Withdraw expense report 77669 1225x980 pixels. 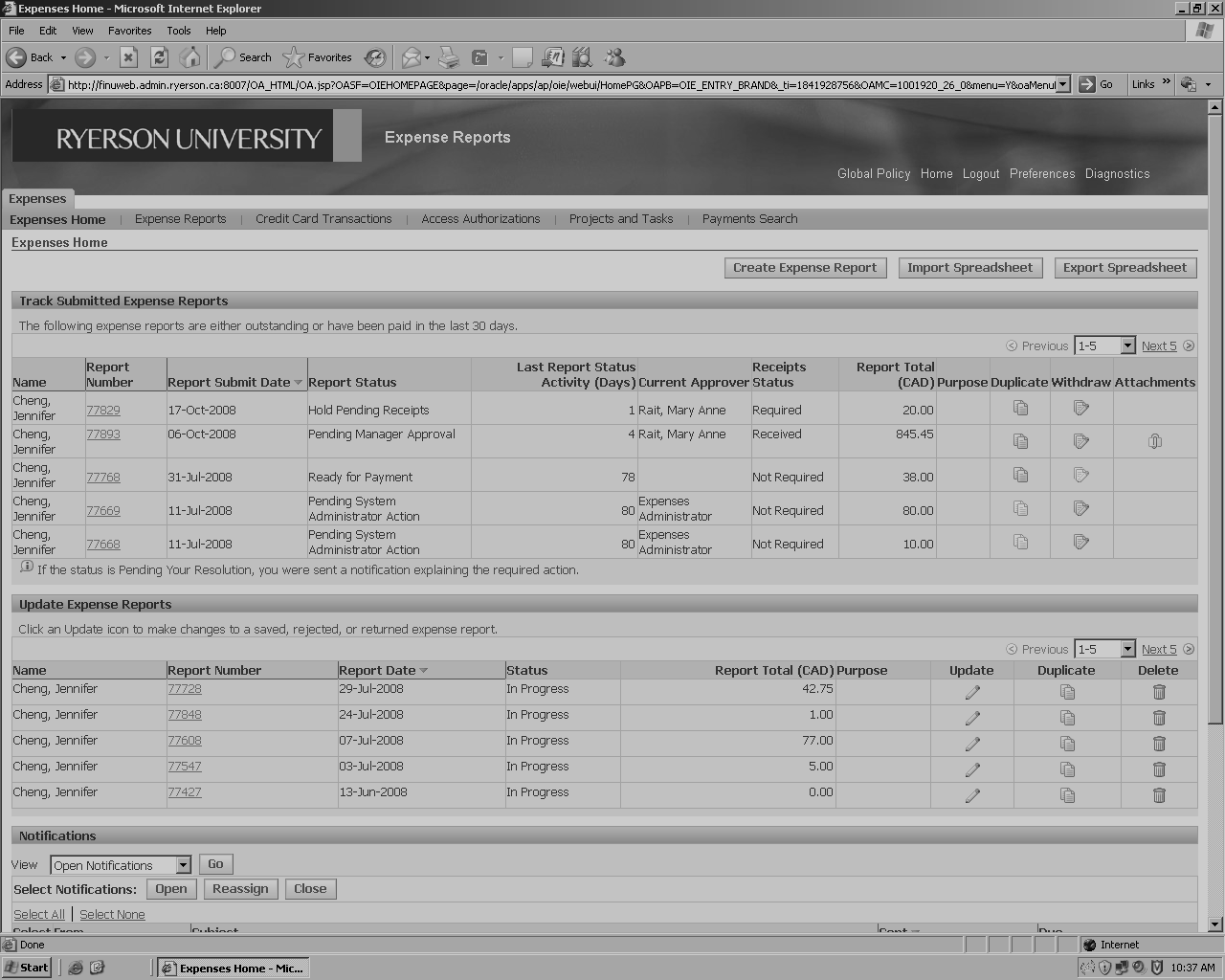pyautogui.click(x=1081, y=508)
